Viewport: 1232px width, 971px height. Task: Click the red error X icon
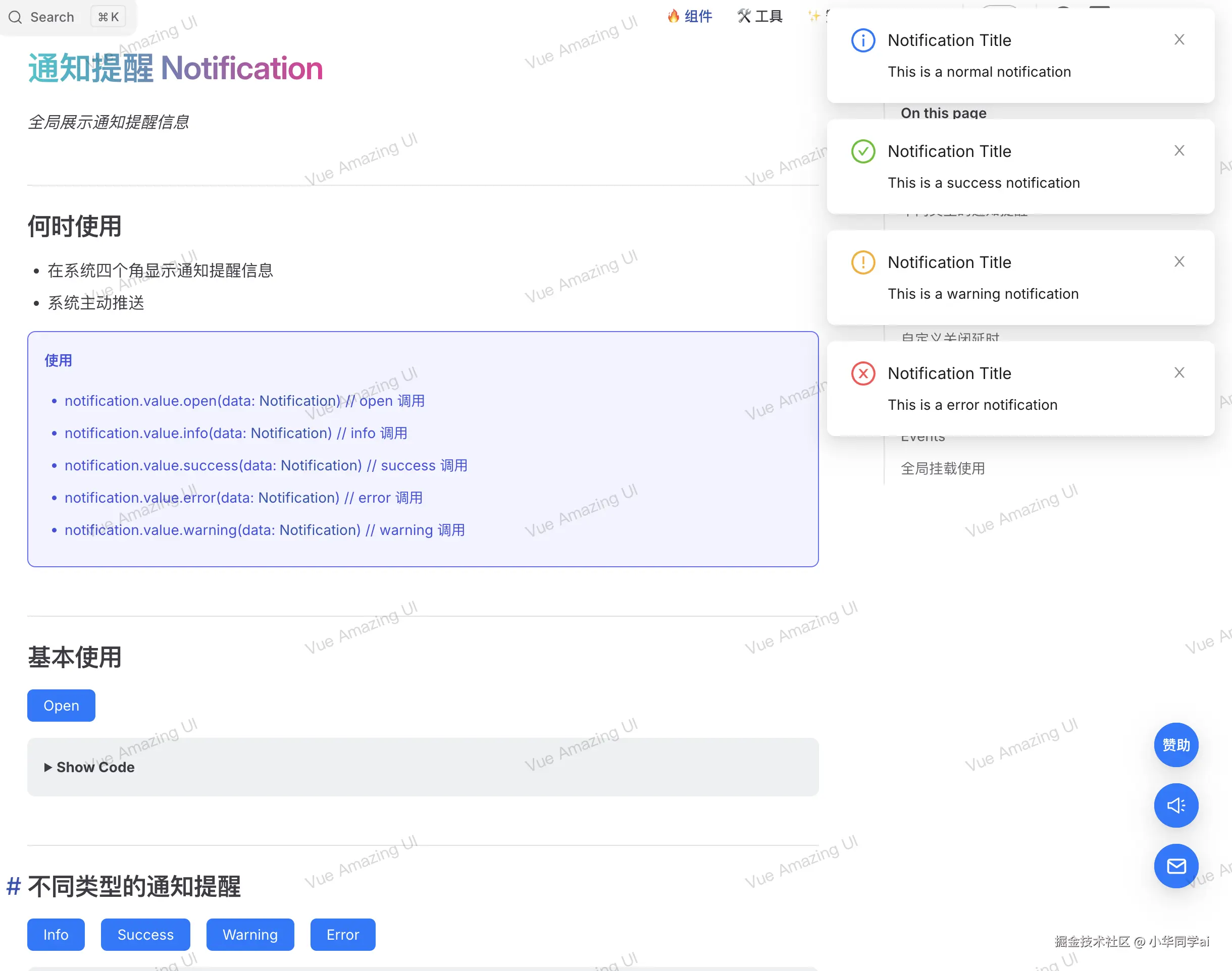tap(863, 373)
